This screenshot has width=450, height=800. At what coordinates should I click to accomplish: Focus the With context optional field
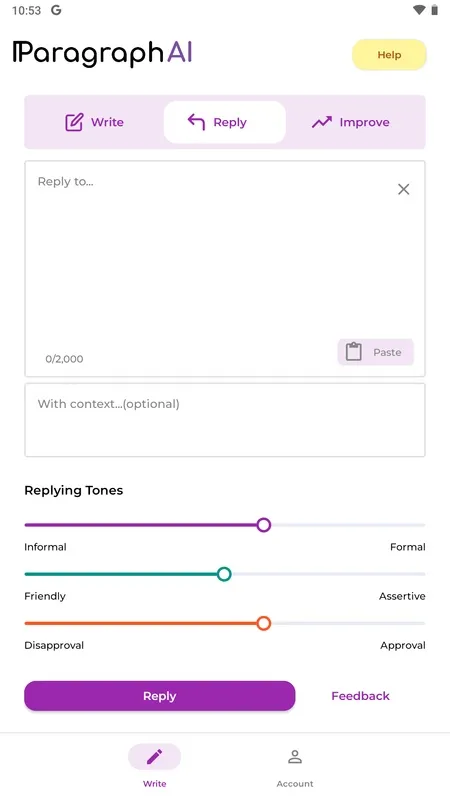(225, 420)
